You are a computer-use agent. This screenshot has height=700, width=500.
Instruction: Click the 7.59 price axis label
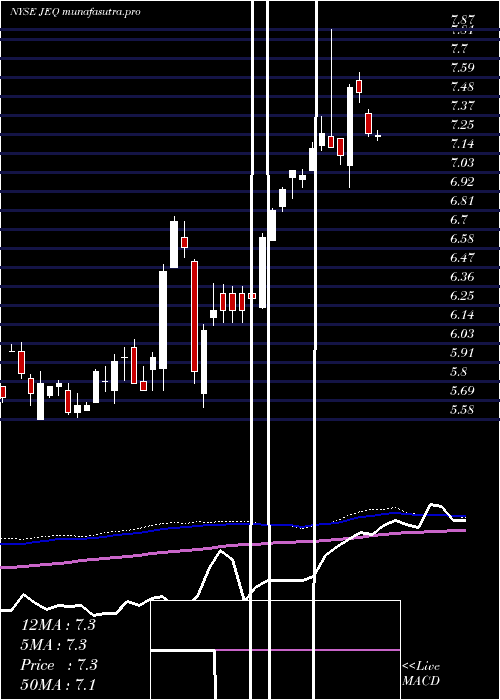462,68
